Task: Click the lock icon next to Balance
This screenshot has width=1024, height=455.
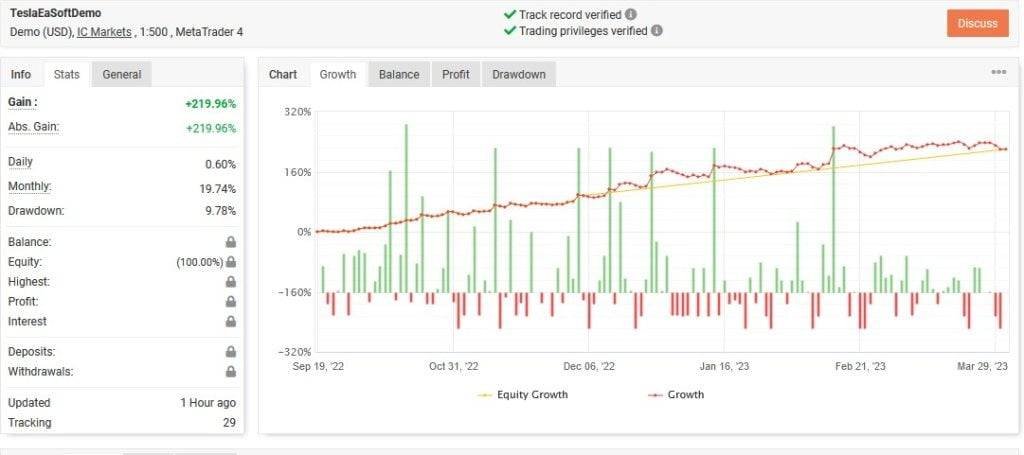Action: pyautogui.click(x=231, y=242)
